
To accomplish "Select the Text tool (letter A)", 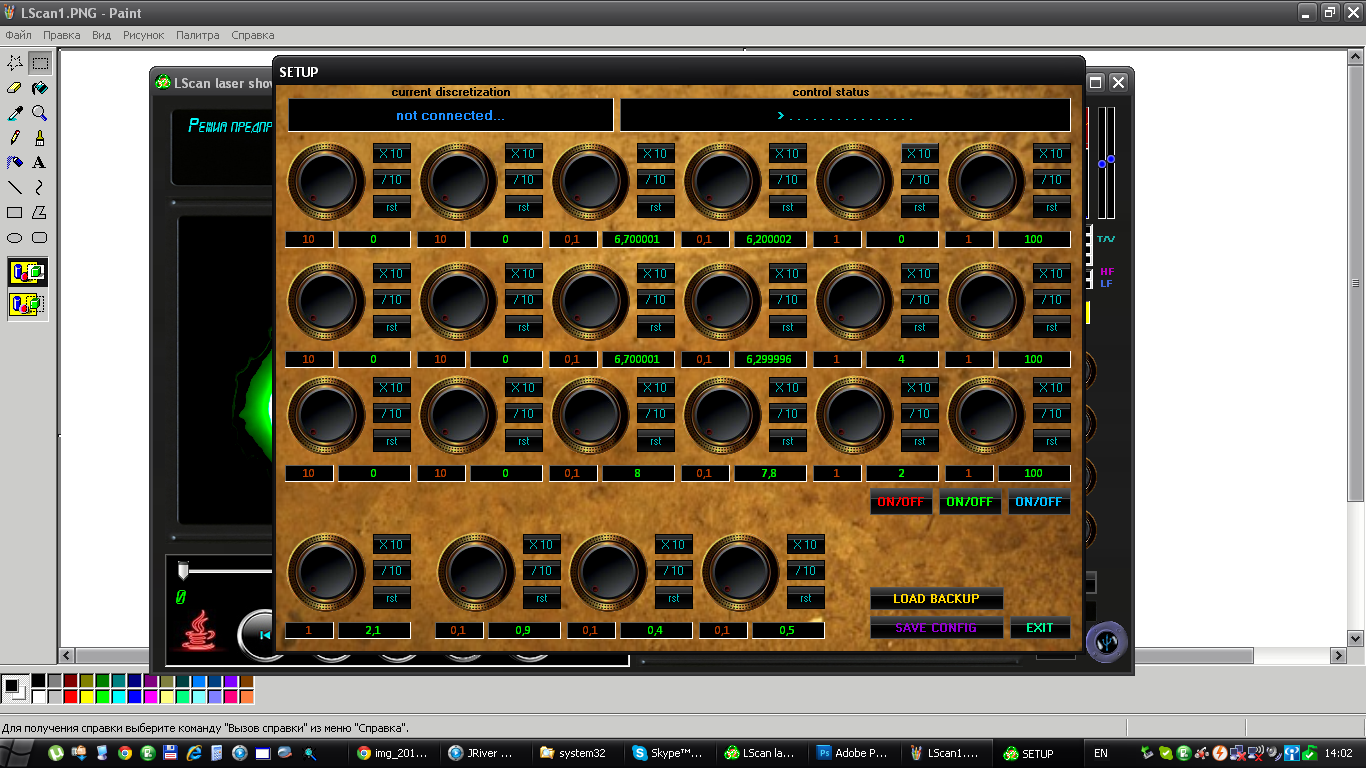I will click(40, 163).
